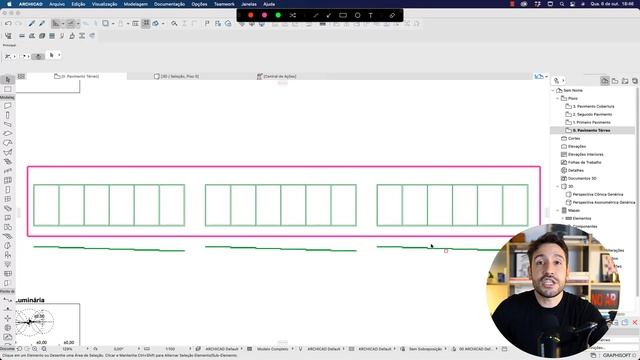The image size is (640, 360).
Task: Open the macOS Spotlight search icon
Action: pos(562,4)
